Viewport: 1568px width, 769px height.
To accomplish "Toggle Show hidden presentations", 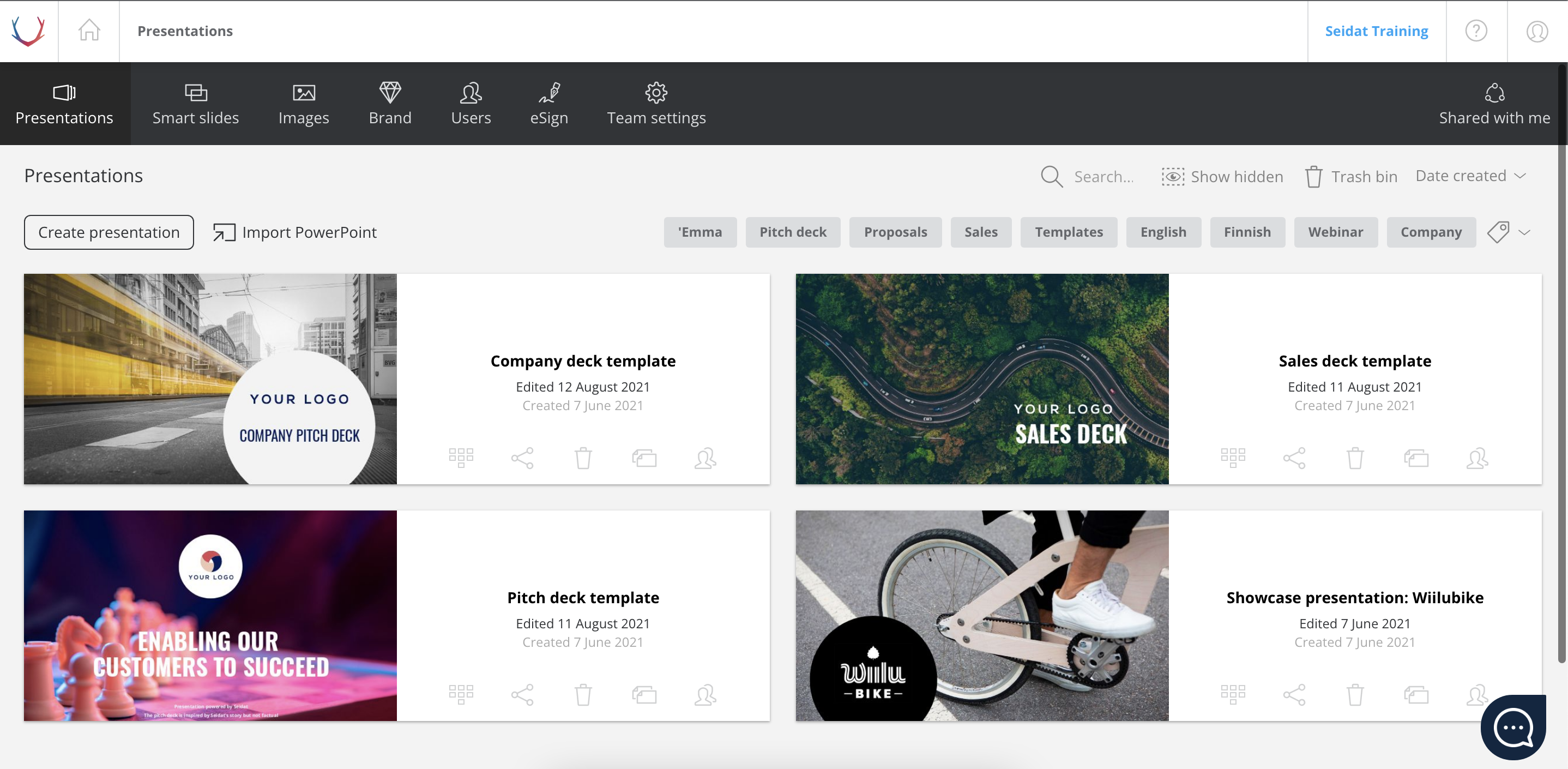I will pos(1222,177).
